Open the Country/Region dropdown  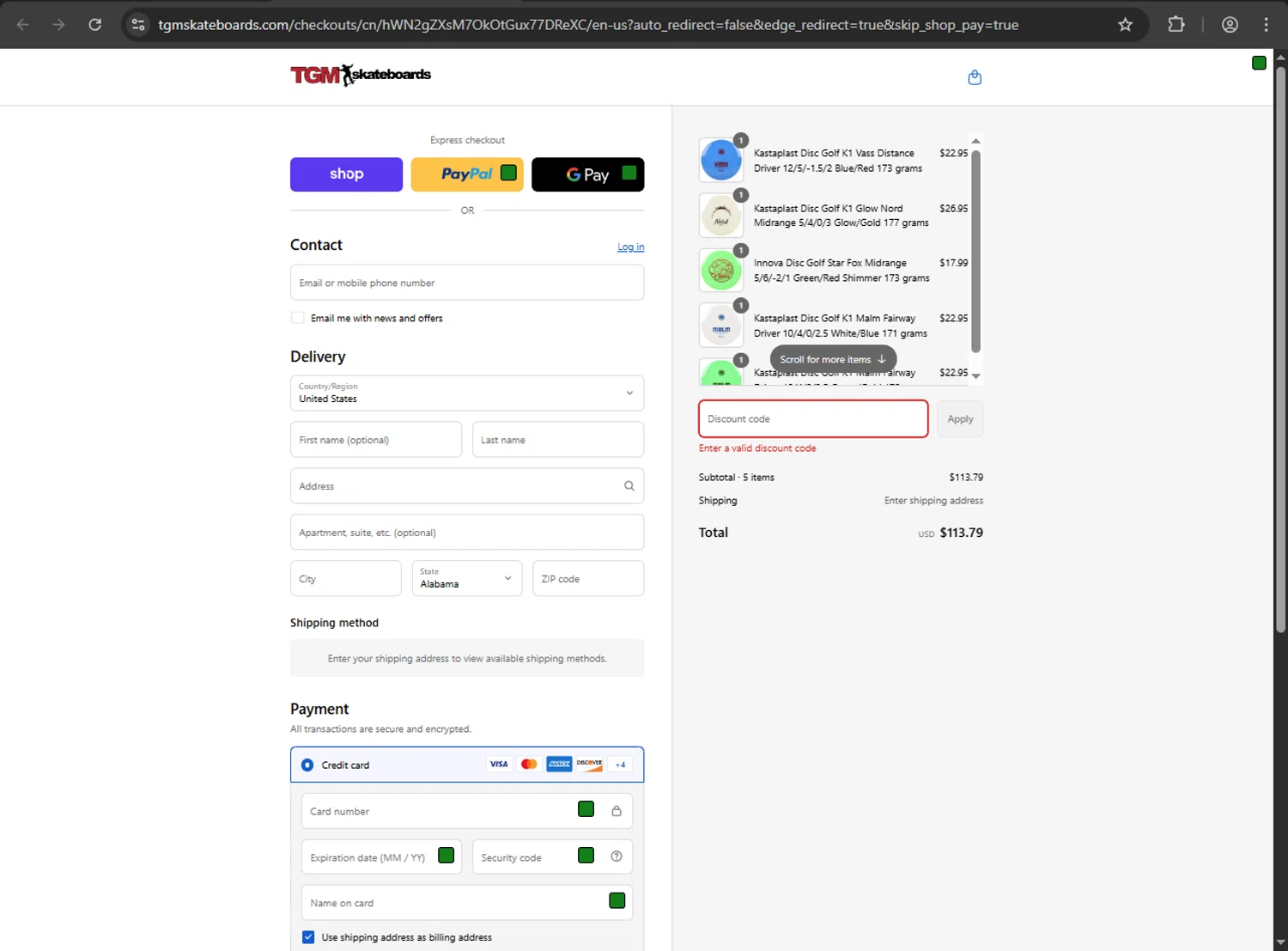467,393
